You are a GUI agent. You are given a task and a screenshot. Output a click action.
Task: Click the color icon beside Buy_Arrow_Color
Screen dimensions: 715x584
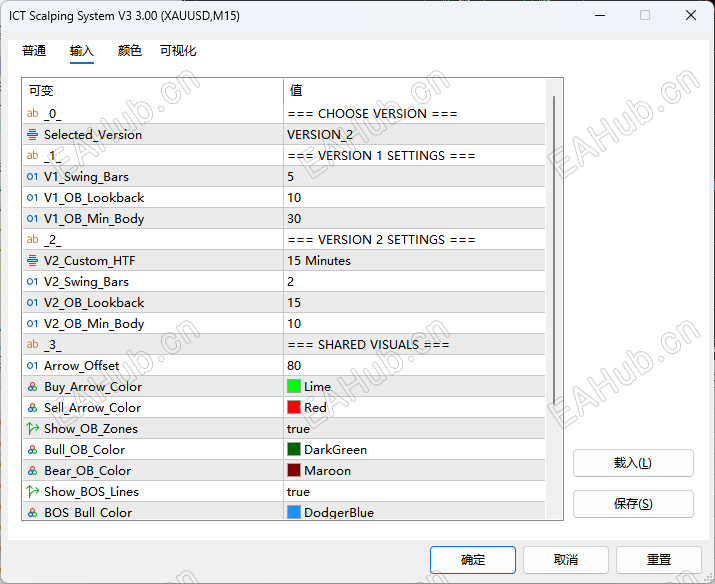[32, 387]
